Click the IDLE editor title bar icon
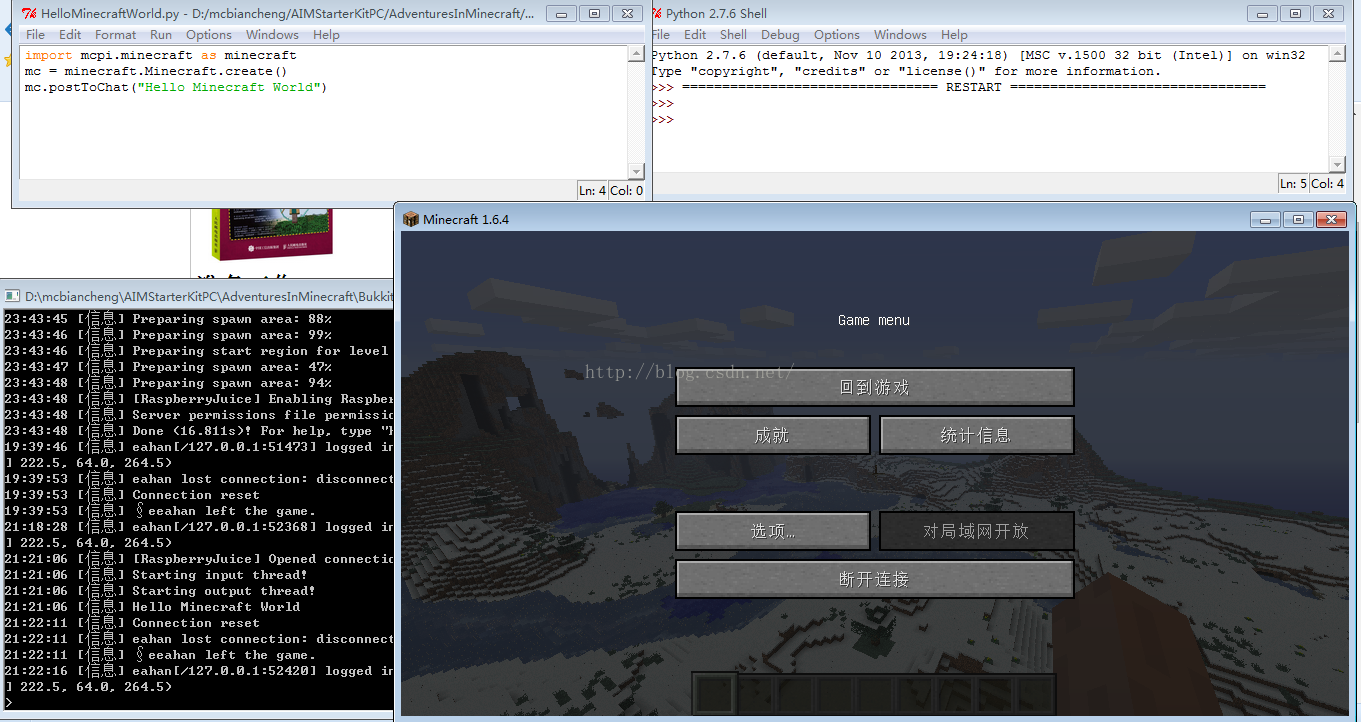Viewport: 1361px width, 722px height. [30, 13]
